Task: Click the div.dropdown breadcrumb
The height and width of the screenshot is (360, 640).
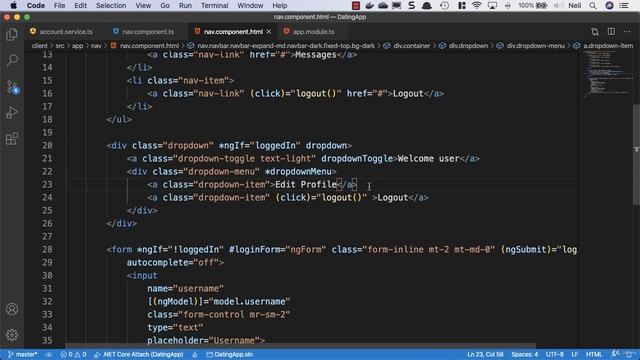Action: 464,46
